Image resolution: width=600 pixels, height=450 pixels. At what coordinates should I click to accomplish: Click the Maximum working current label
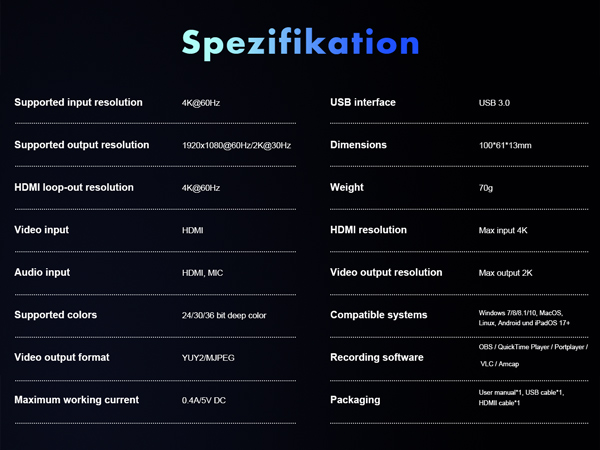[77, 400]
